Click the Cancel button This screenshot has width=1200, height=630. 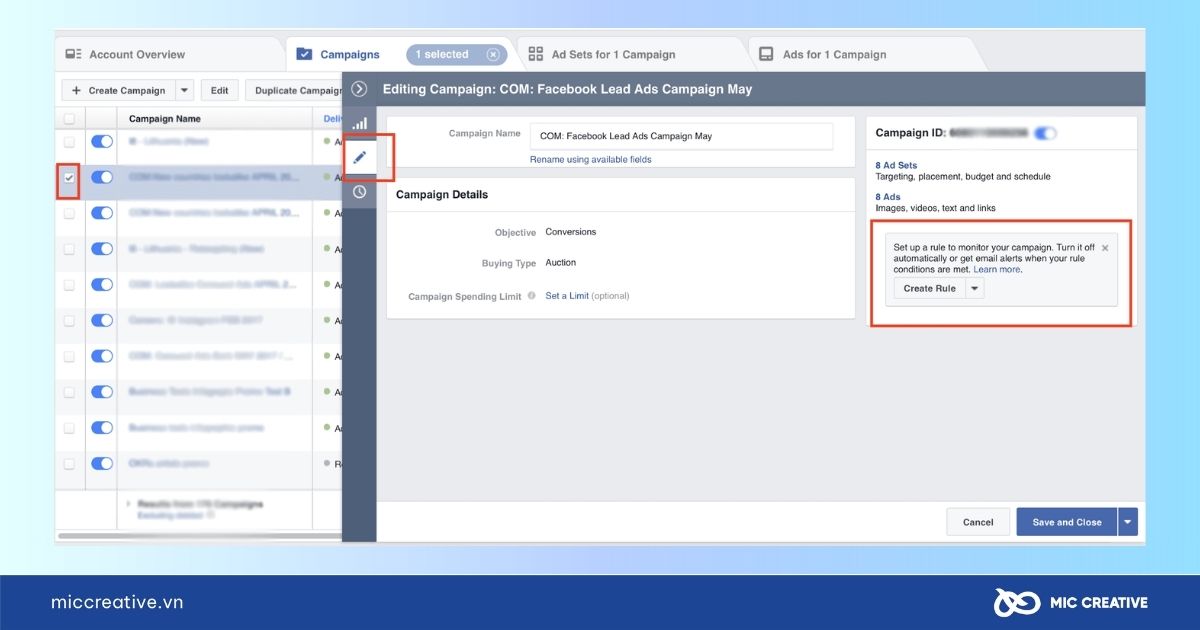[x=978, y=522]
